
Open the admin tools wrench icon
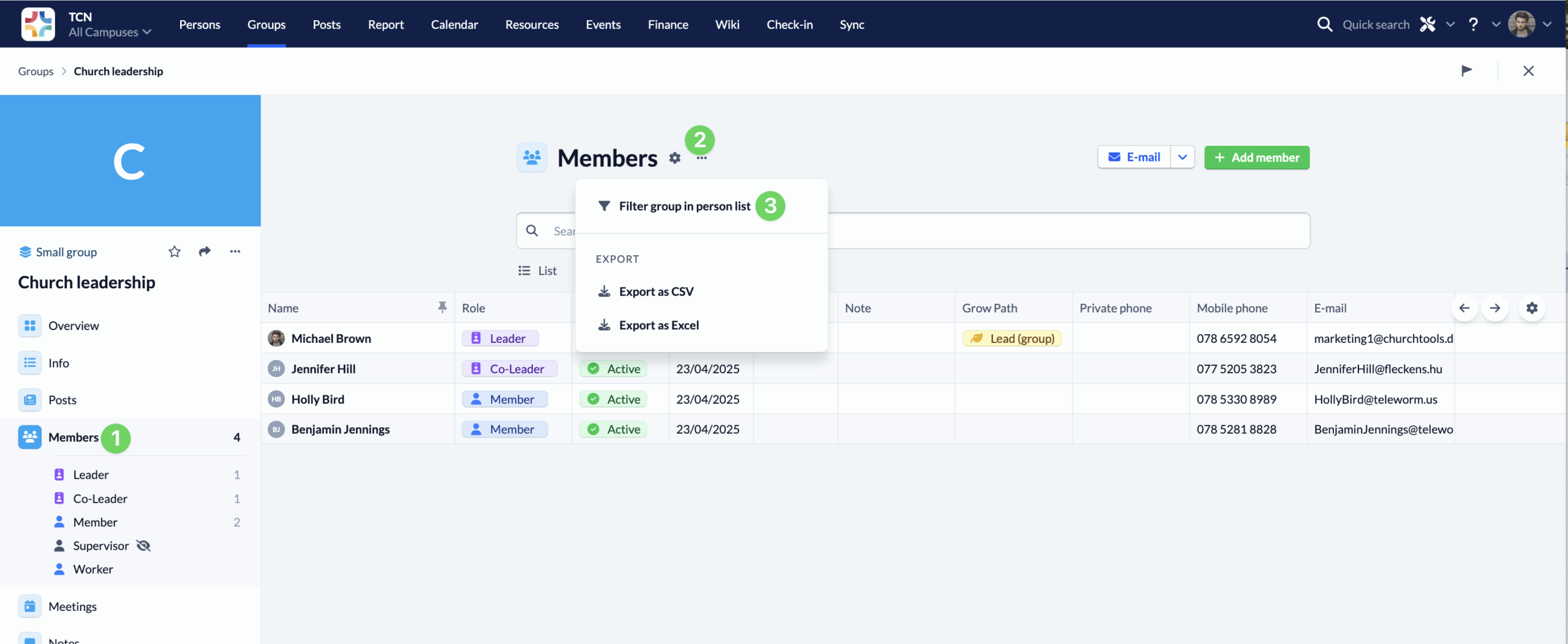coord(1427,24)
